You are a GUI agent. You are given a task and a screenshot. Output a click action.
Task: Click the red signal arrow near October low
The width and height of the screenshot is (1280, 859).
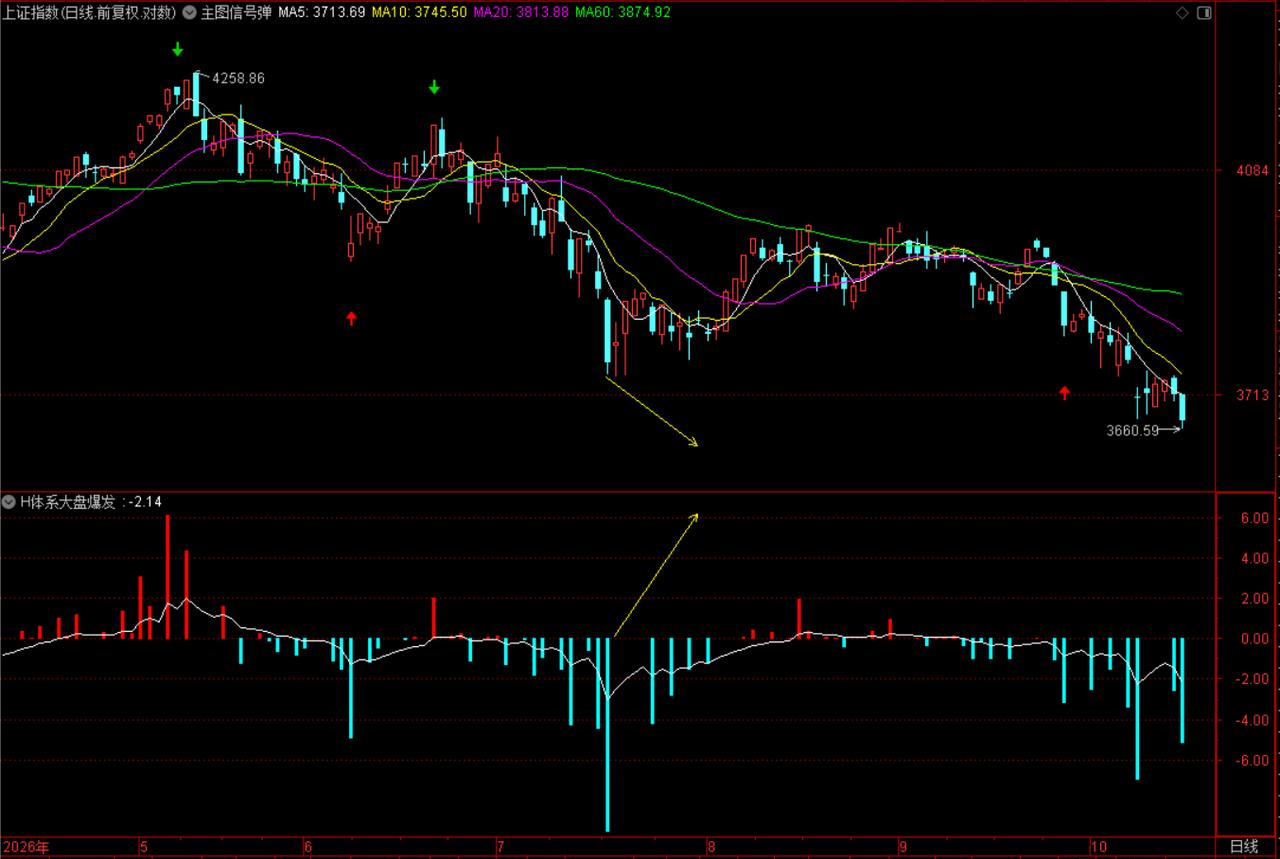click(1064, 393)
